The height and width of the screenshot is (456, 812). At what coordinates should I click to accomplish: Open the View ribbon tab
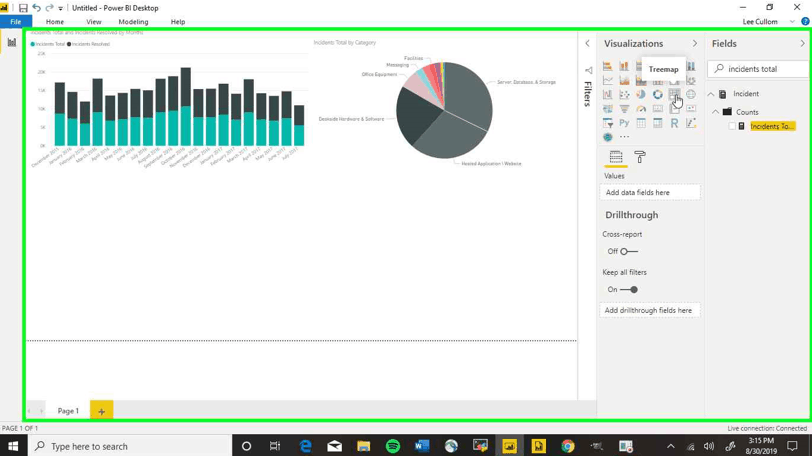(x=94, y=22)
